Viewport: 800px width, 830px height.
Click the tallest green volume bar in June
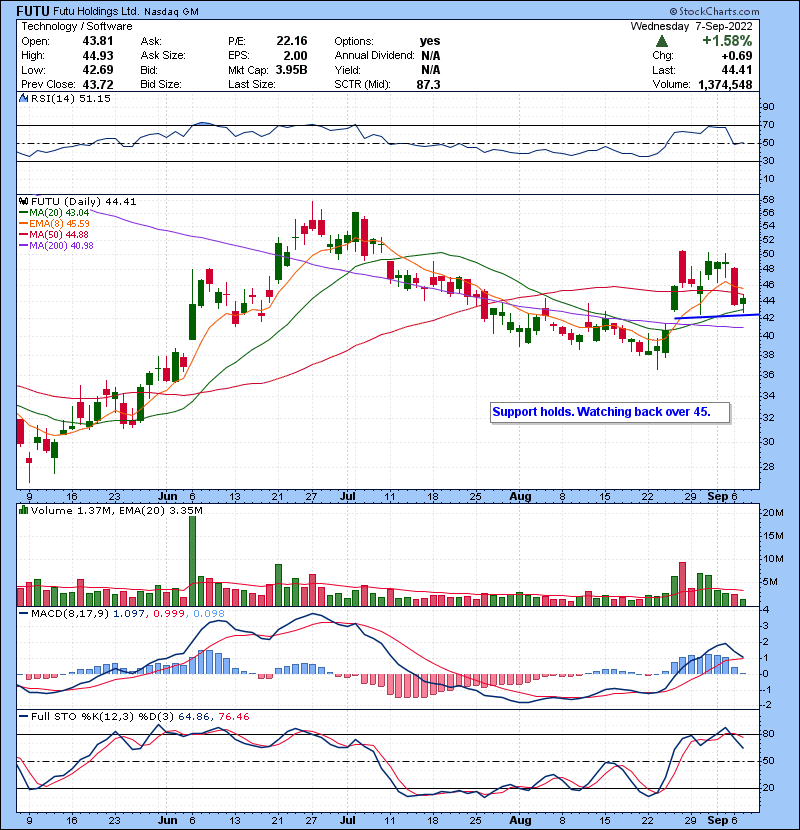(193, 561)
